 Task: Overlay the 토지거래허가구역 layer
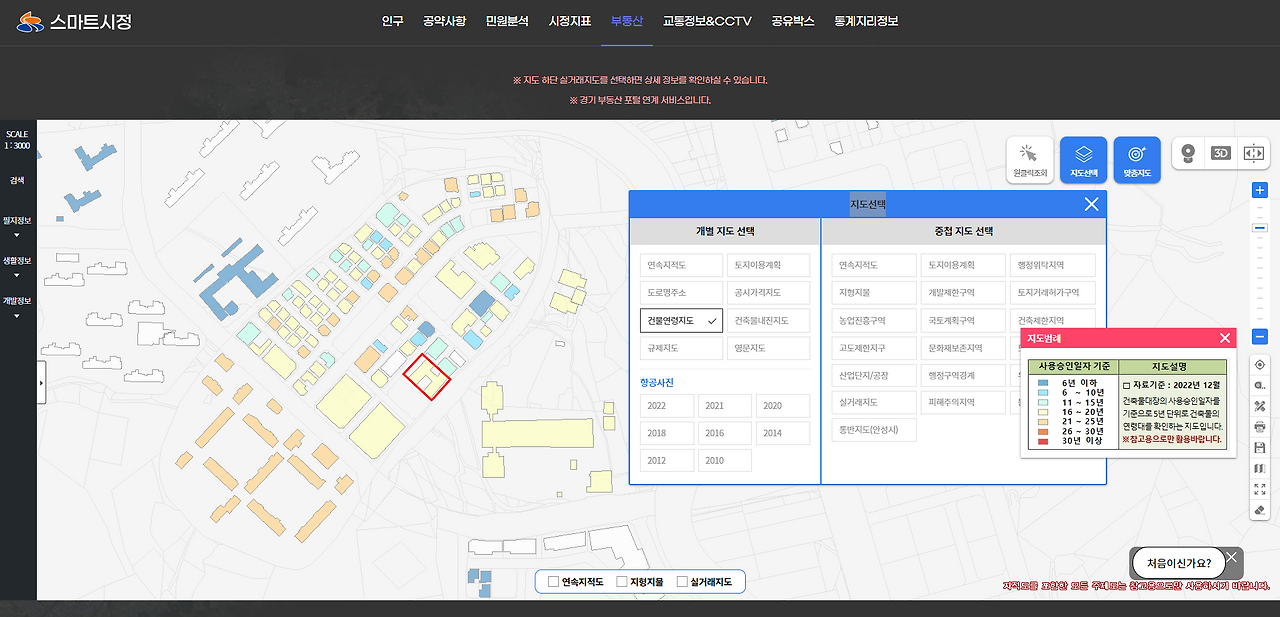pos(1052,293)
